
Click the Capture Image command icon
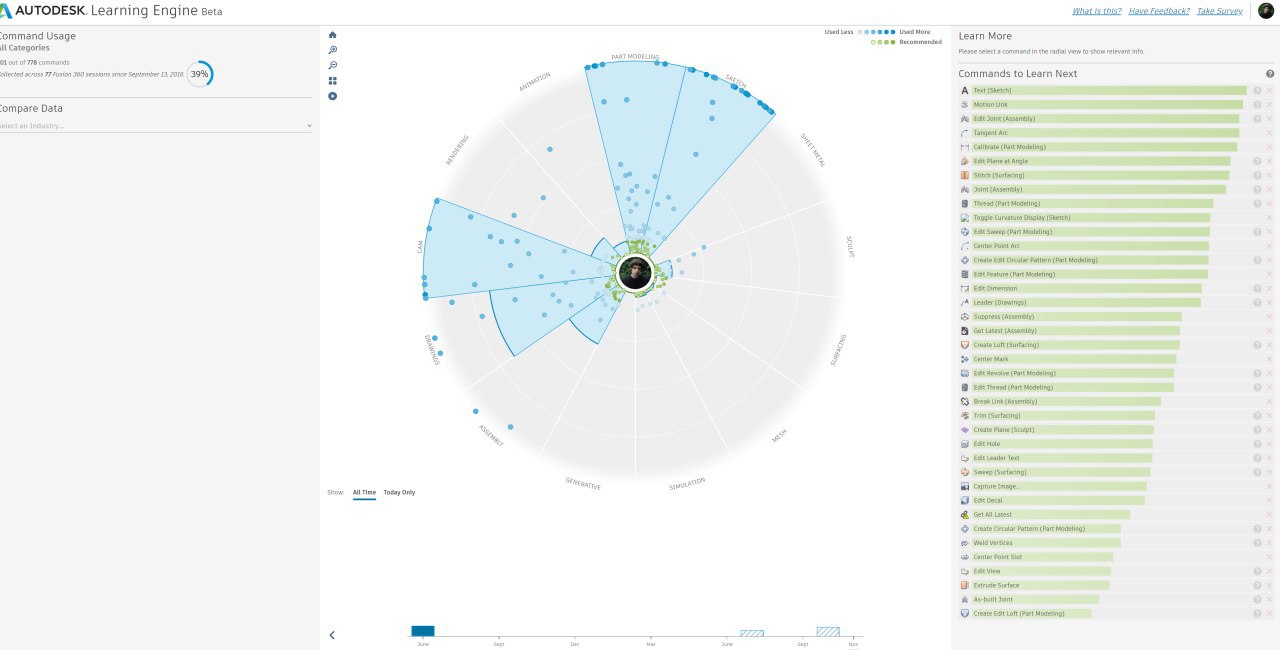coord(965,486)
